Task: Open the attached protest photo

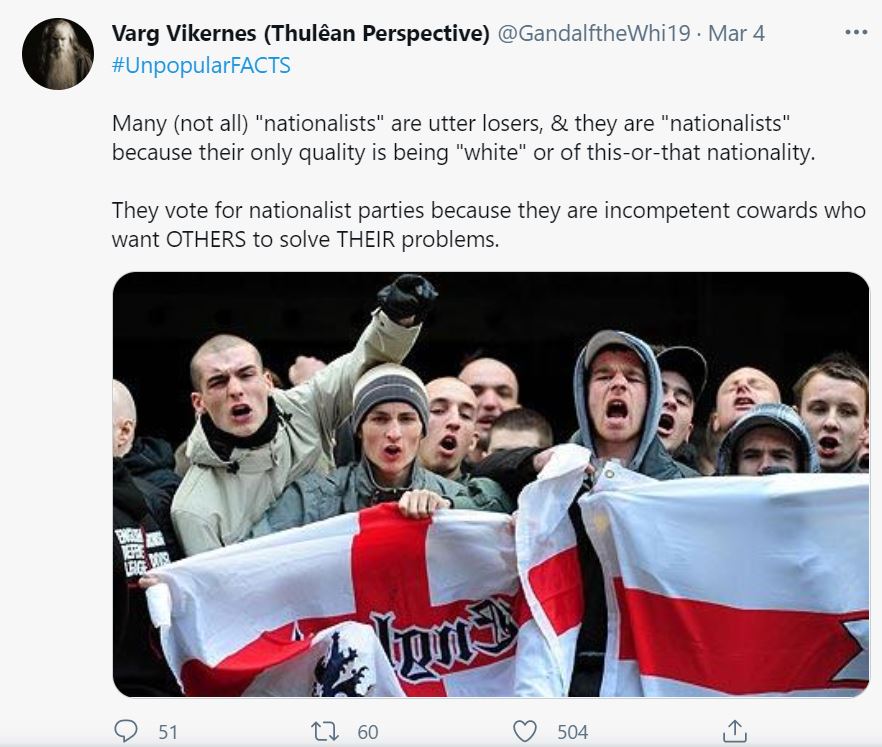Action: pos(491,484)
